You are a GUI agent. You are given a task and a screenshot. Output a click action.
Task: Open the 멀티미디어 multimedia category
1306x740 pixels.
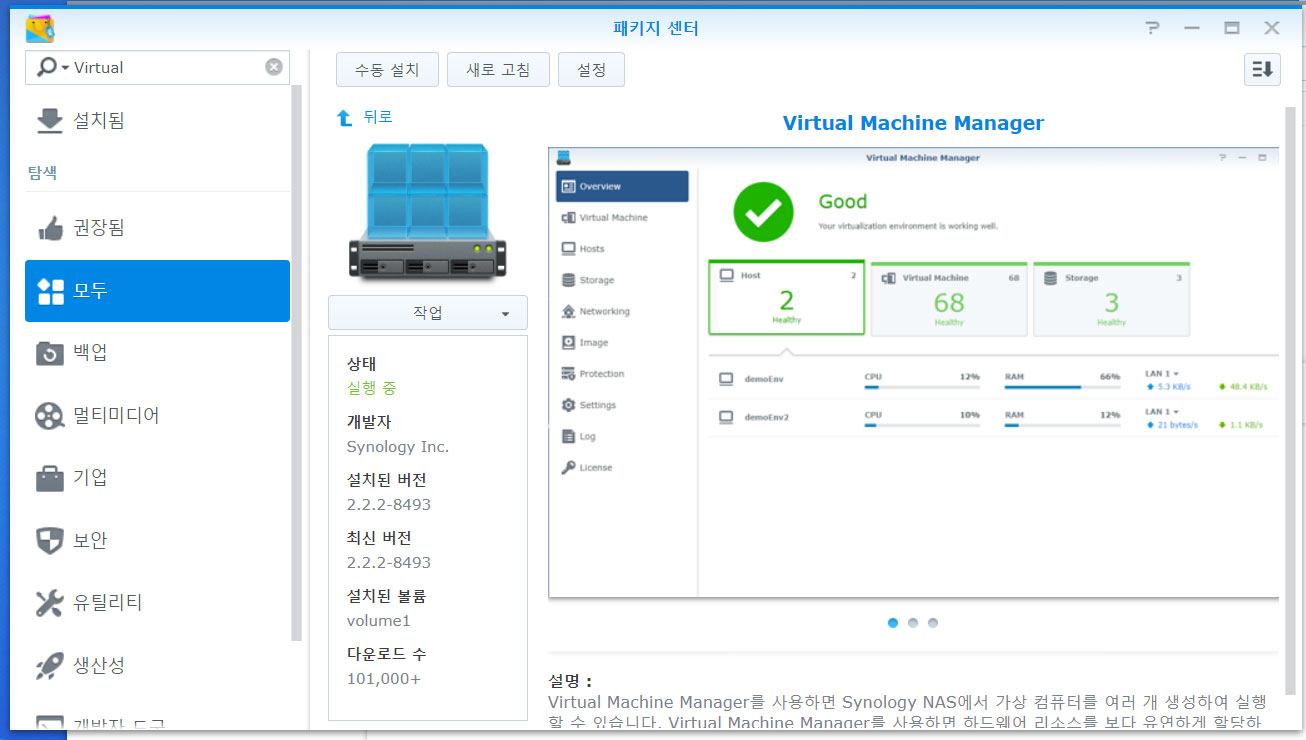(157, 415)
